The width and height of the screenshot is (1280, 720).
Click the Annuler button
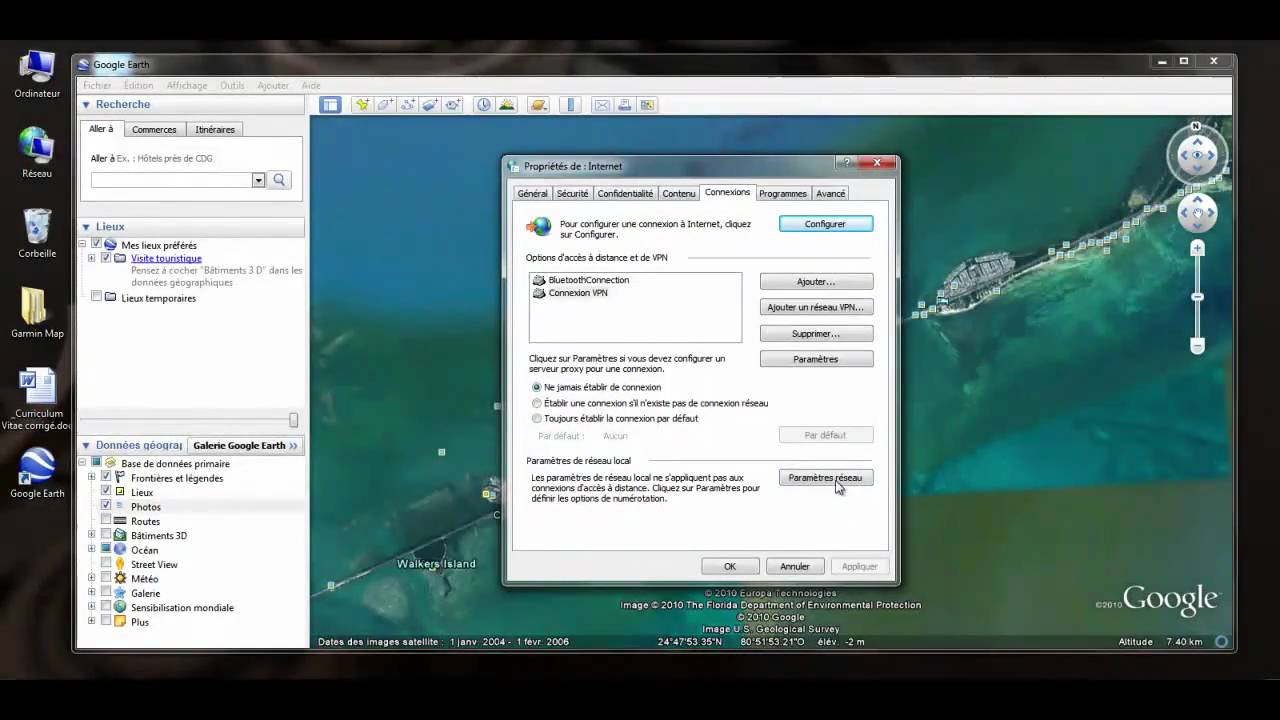tap(795, 566)
